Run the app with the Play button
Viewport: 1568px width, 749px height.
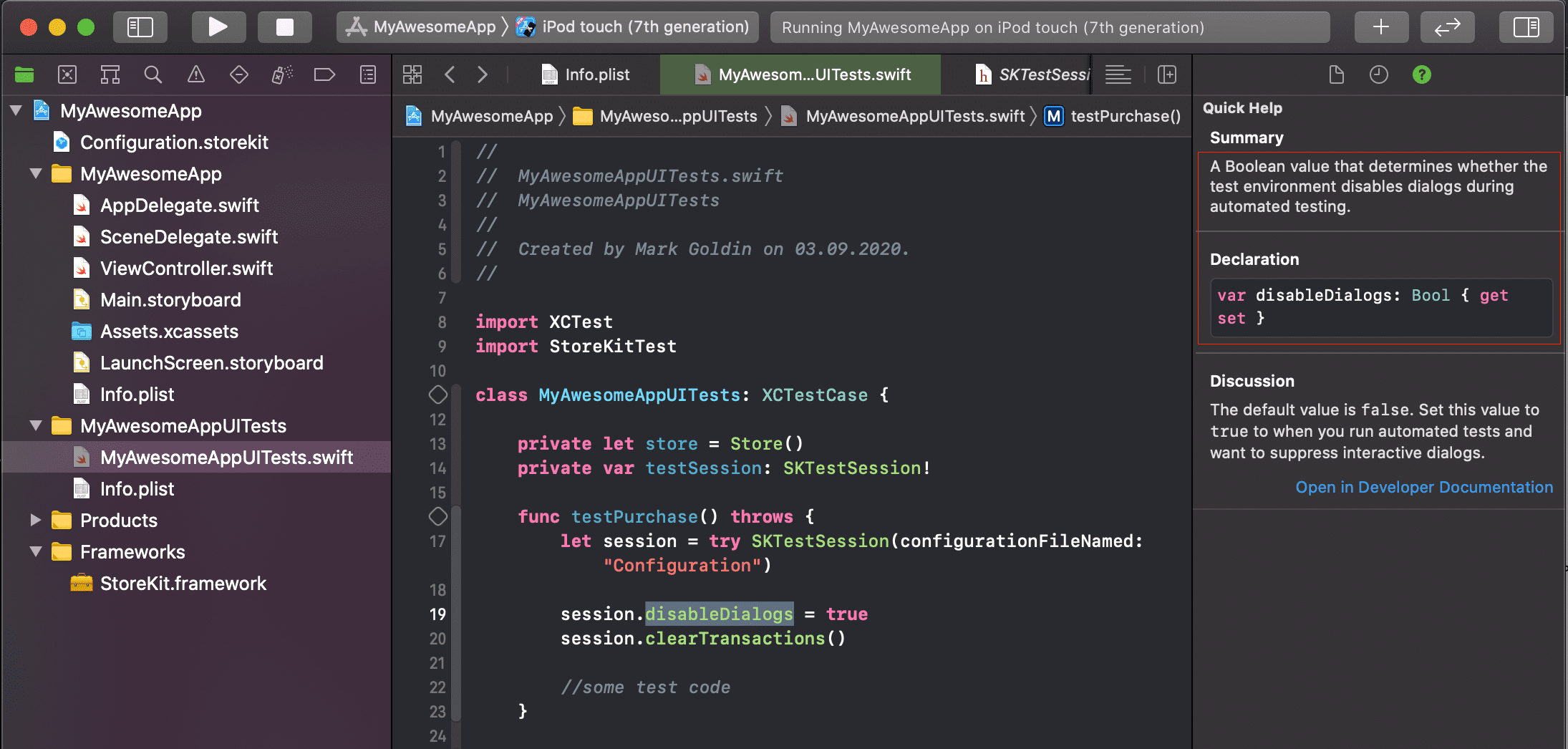tap(218, 27)
